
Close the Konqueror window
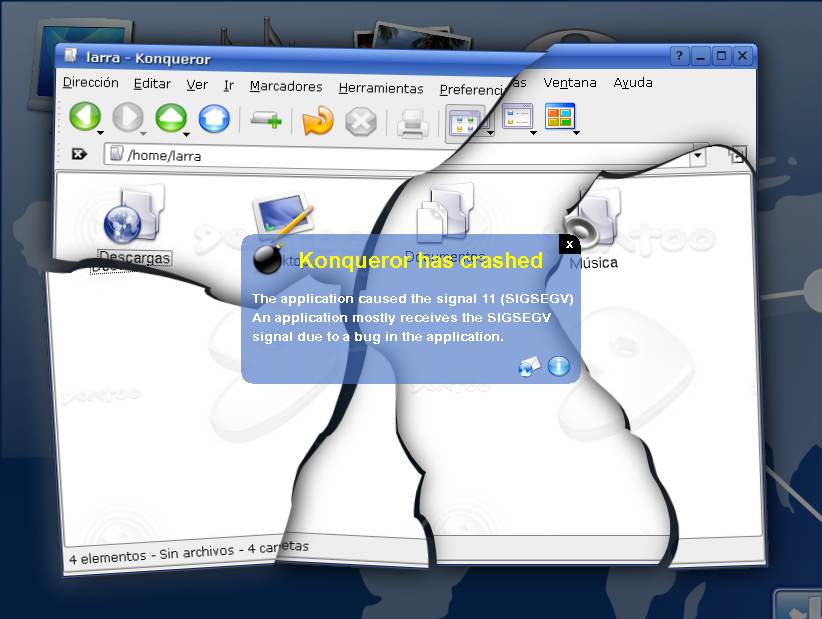(x=743, y=56)
